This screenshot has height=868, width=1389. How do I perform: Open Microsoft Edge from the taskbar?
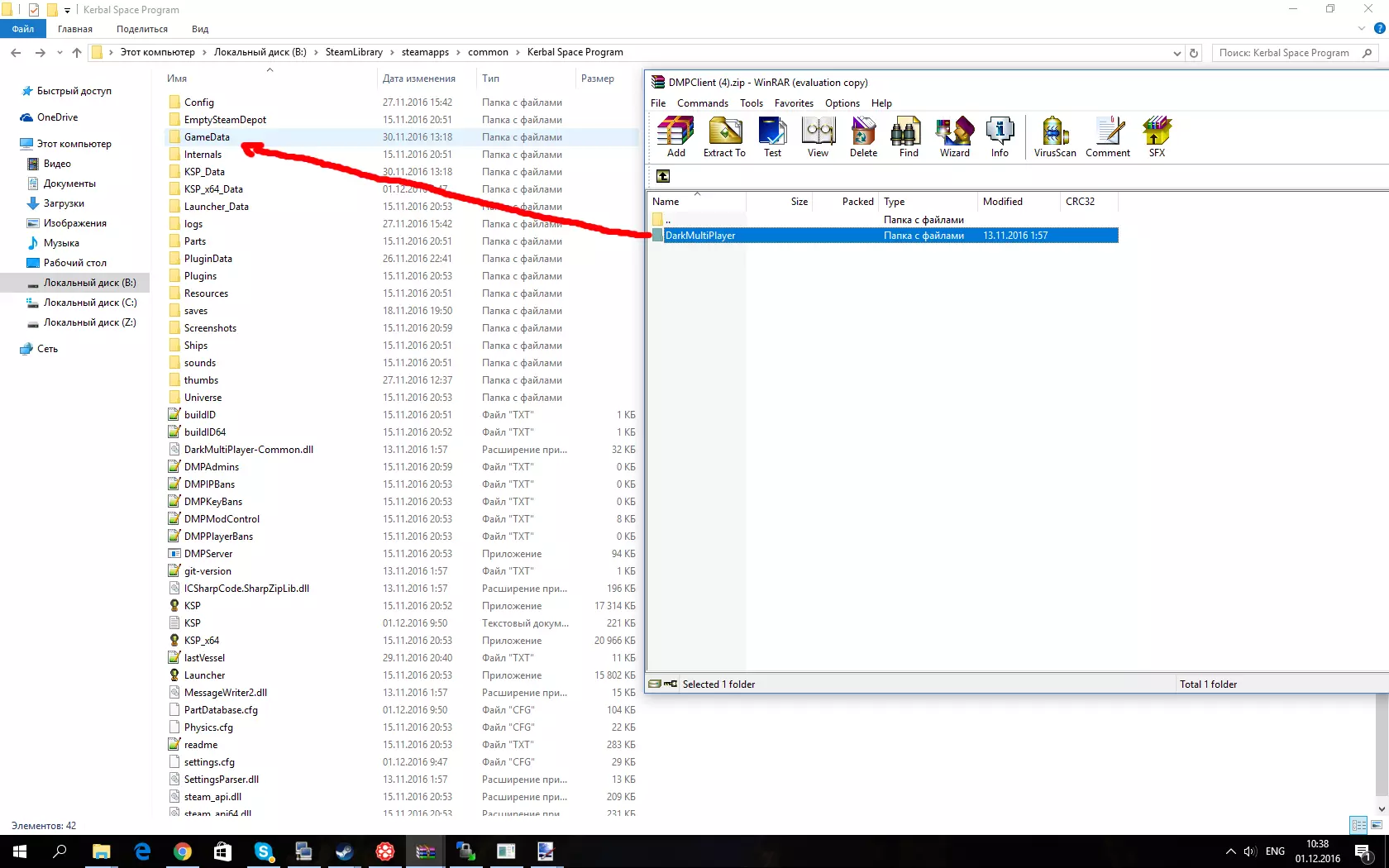point(142,851)
